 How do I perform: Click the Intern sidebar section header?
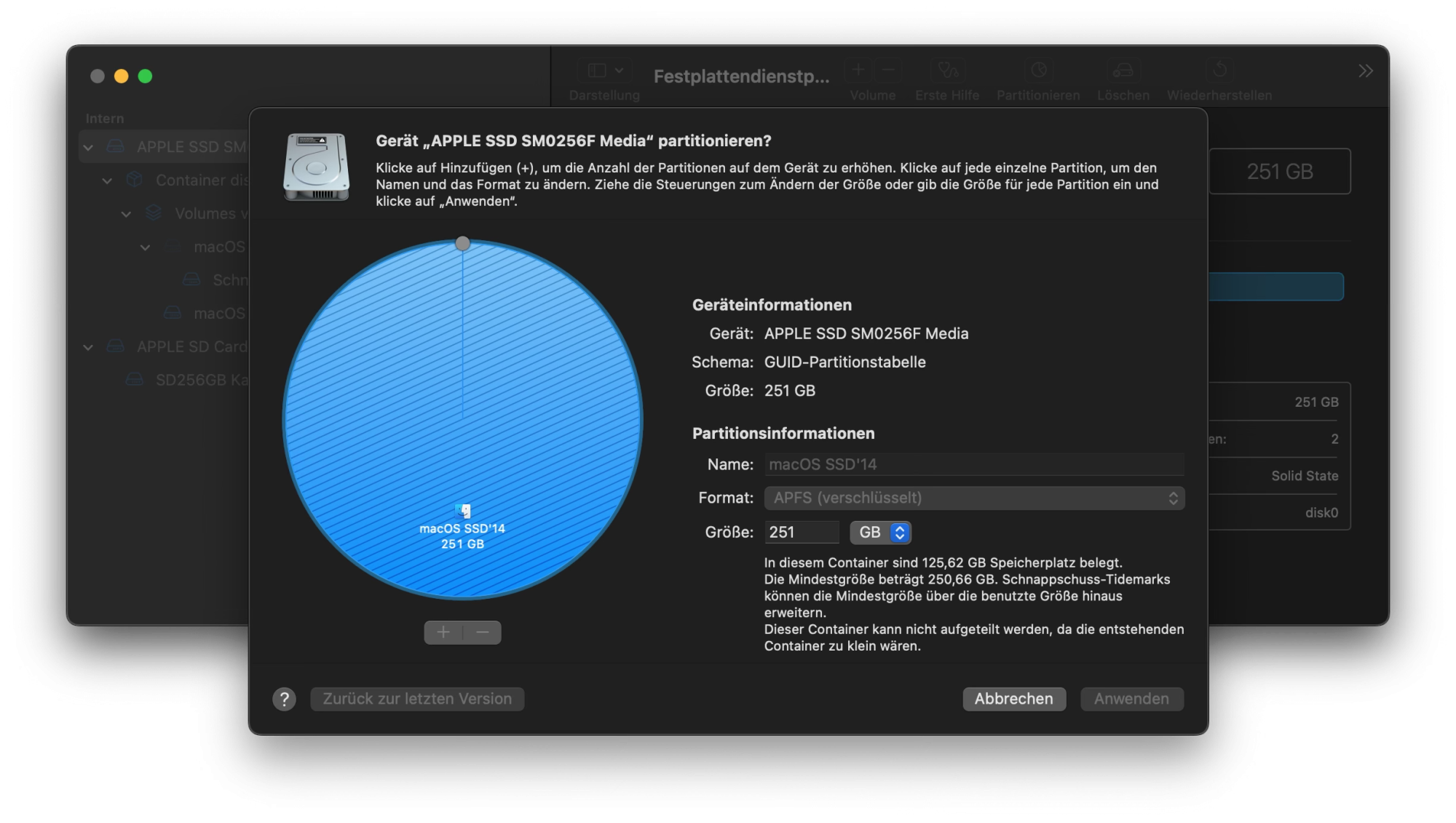point(105,119)
